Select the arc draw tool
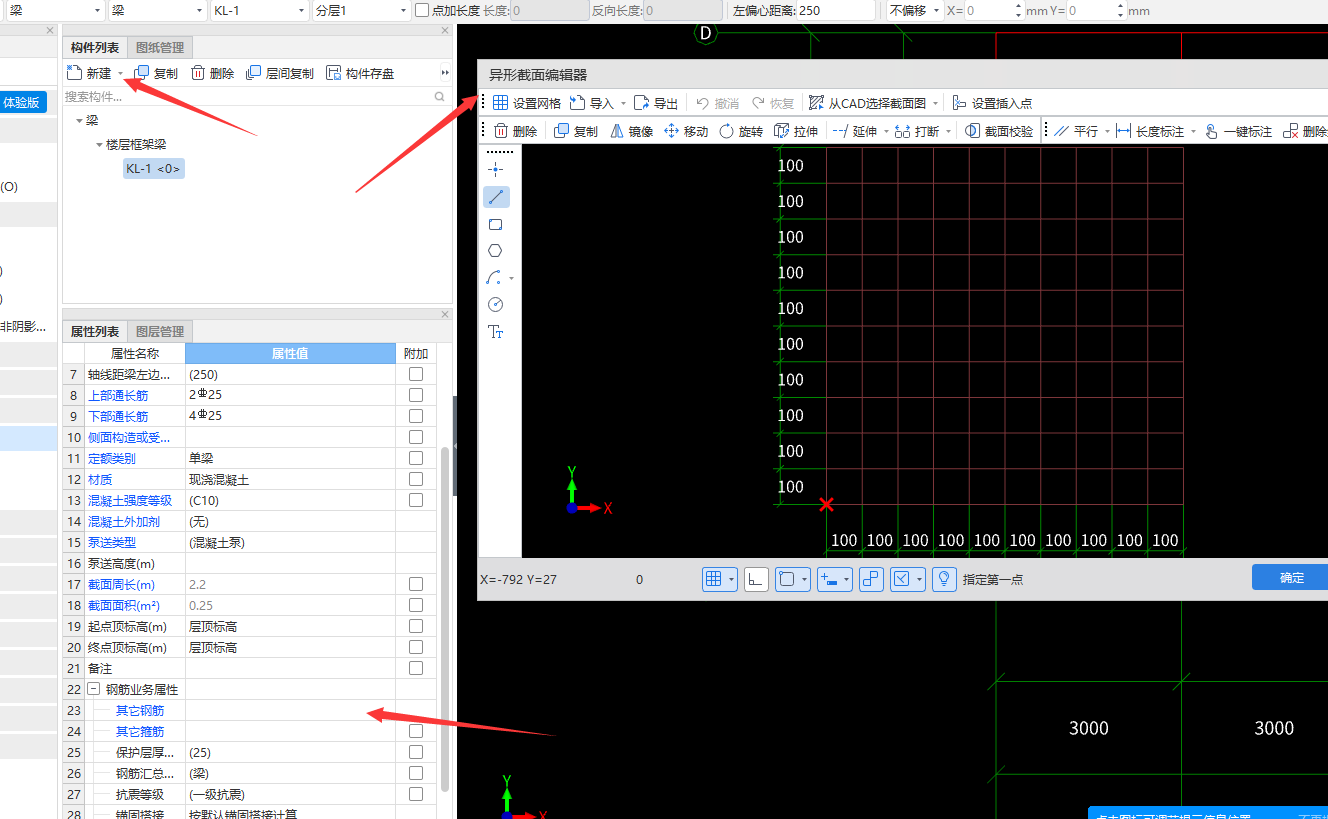Image resolution: width=1328 pixels, height=819 pixels. coord(494,278)
